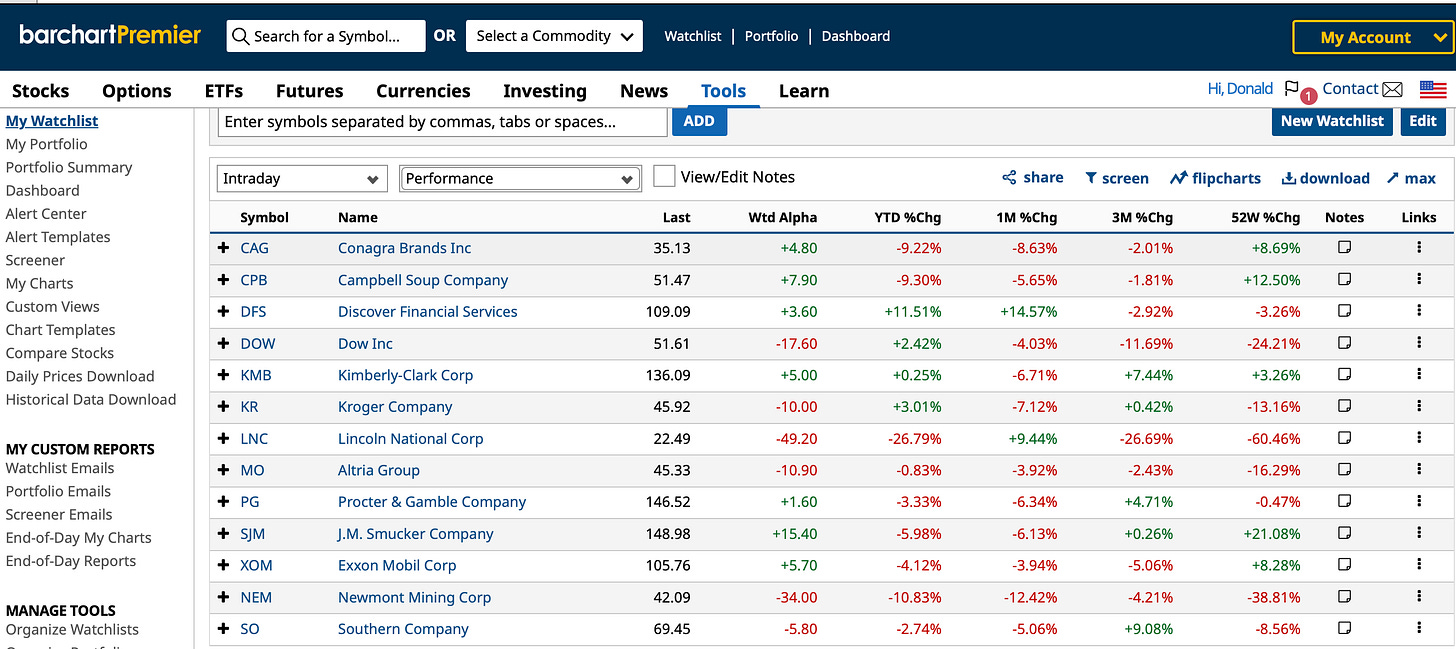Open screen filter for watchlist
The width and height of the screenshot is (1456, 649).
coord(1117,178)
